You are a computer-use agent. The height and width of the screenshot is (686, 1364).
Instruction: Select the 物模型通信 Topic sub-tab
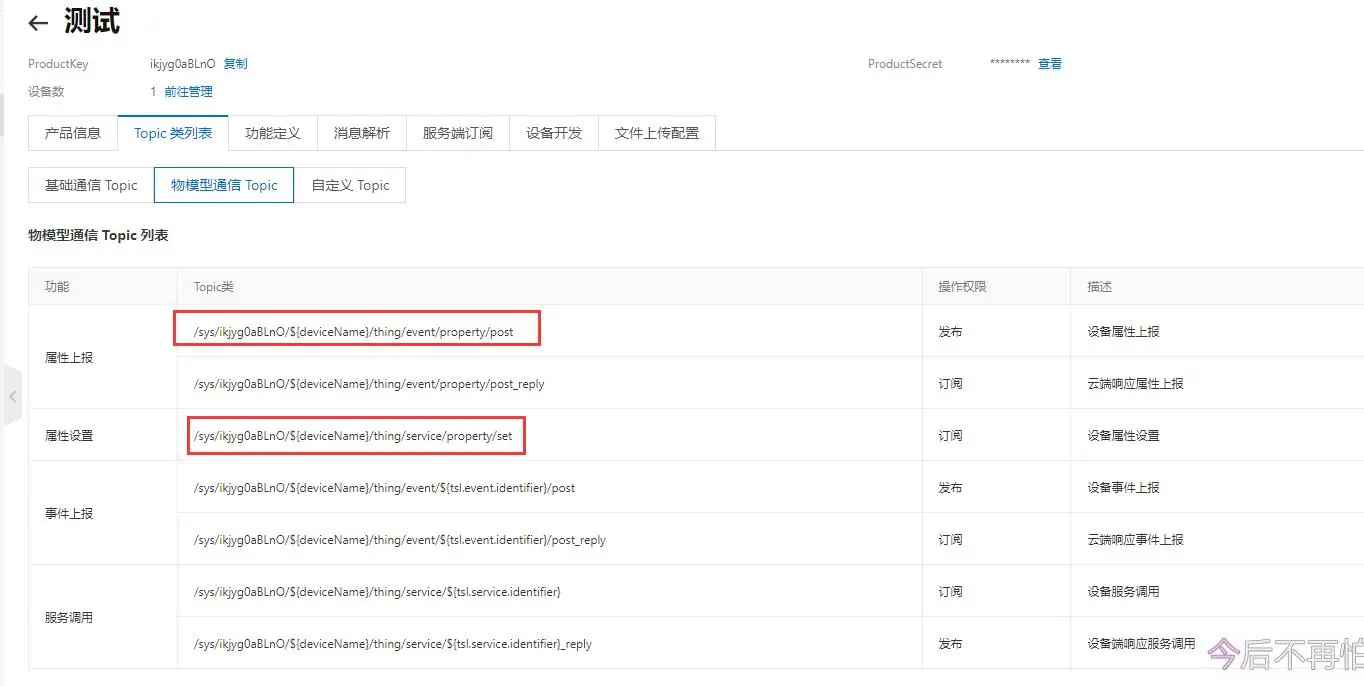[224, 185]
